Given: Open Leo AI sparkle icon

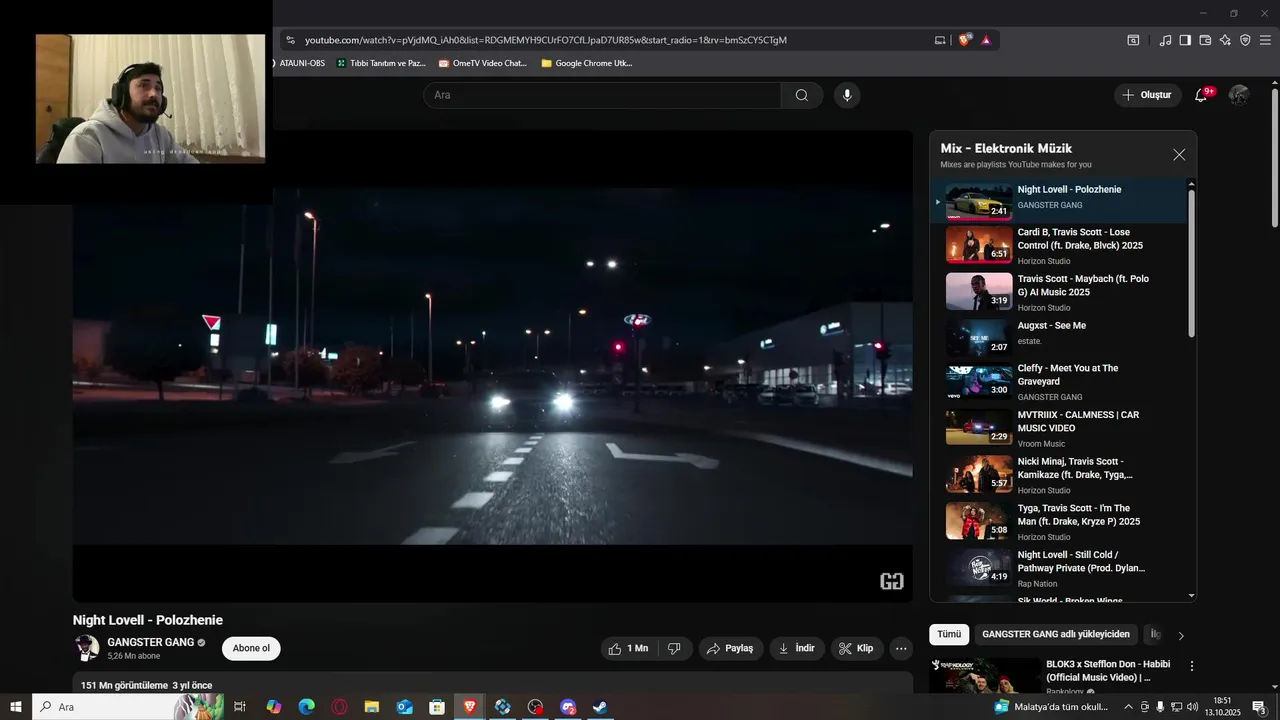Looking at the screenshot, I should [1225, 40].
